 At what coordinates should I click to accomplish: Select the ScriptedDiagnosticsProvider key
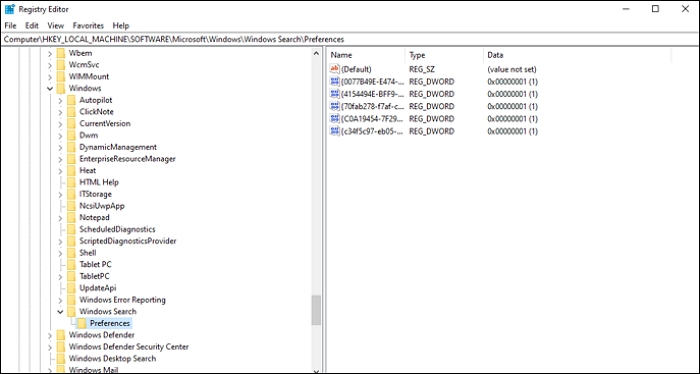pos(128,241)
